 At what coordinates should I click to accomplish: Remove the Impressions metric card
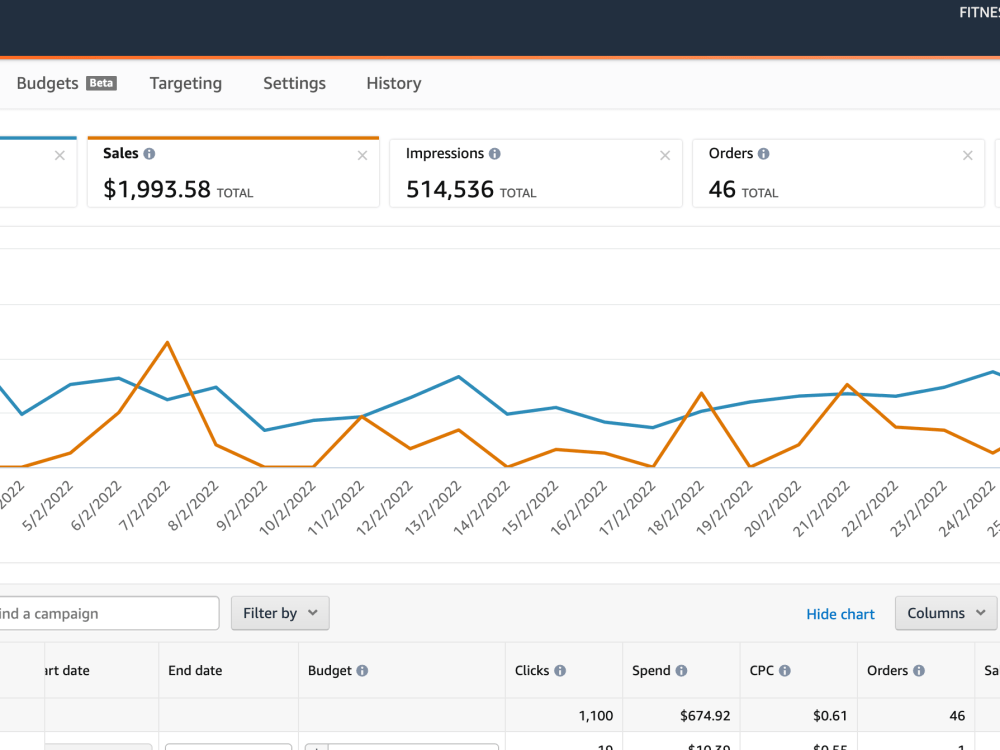(x=665, y=155)
